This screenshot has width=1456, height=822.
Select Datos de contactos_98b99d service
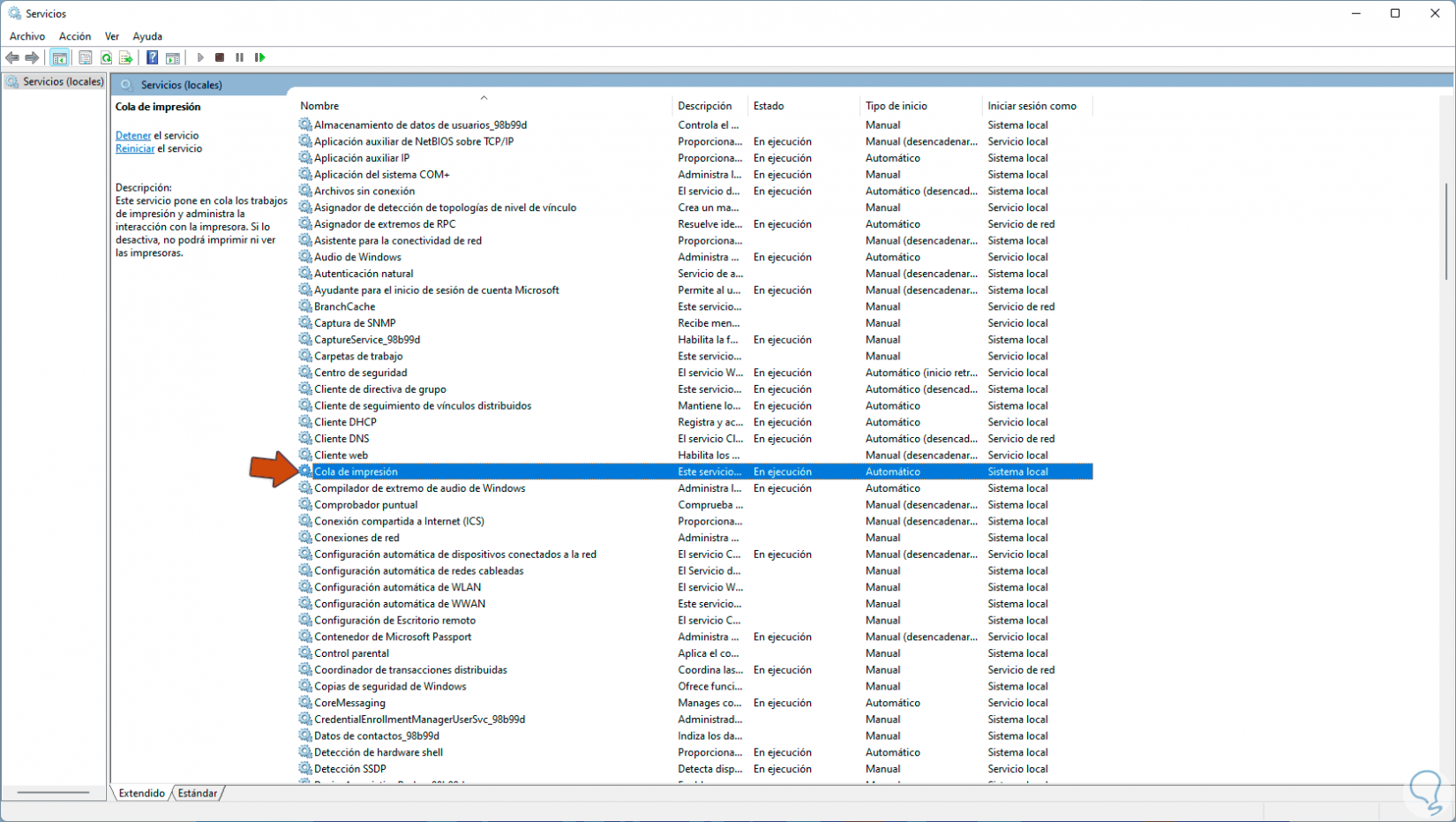point(377,736)
